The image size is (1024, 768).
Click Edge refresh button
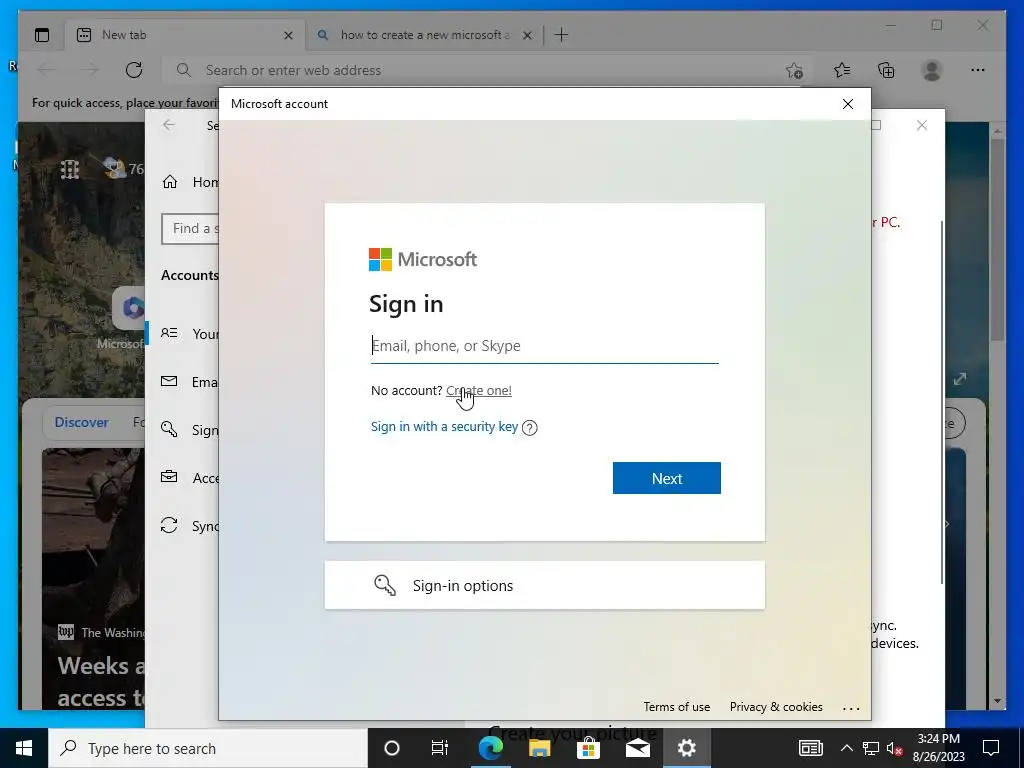point(134,70)
